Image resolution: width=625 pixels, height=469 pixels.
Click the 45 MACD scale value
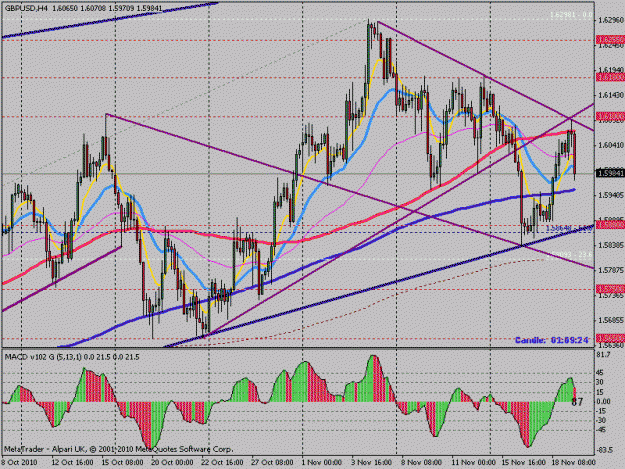[x=599, y=373]
